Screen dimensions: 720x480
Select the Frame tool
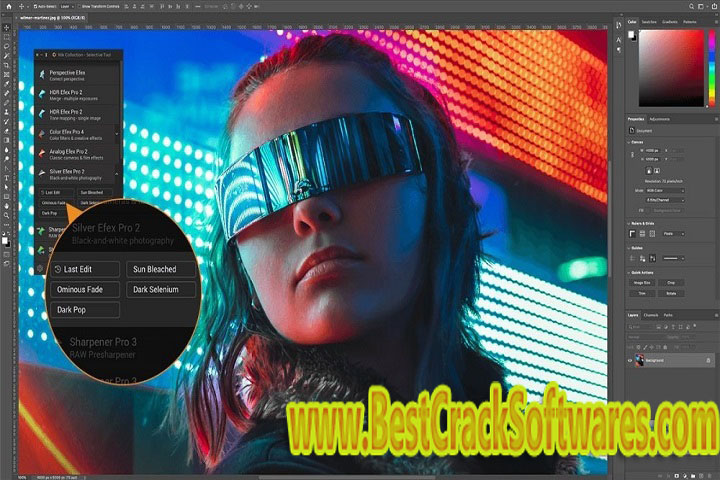point(6,74)
